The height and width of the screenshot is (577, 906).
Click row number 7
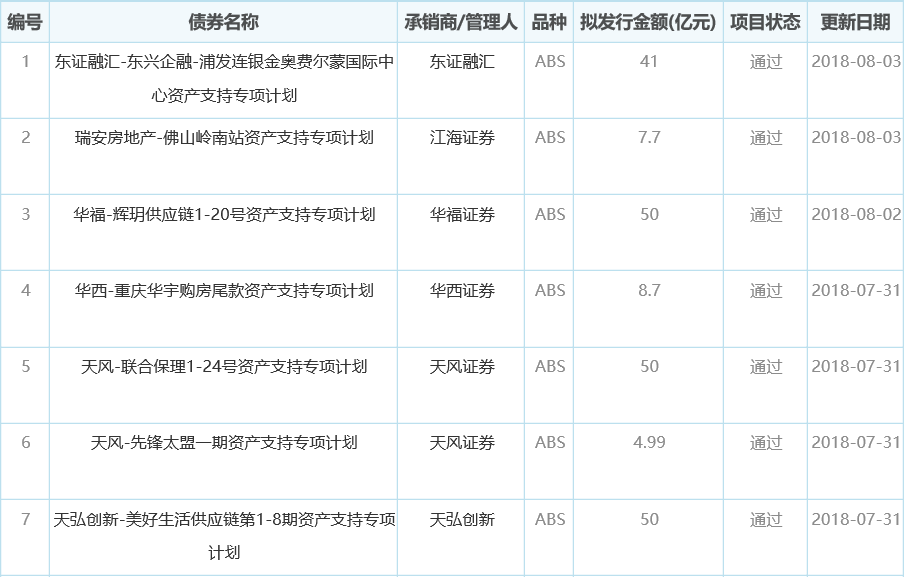click(x=25, y=519)
